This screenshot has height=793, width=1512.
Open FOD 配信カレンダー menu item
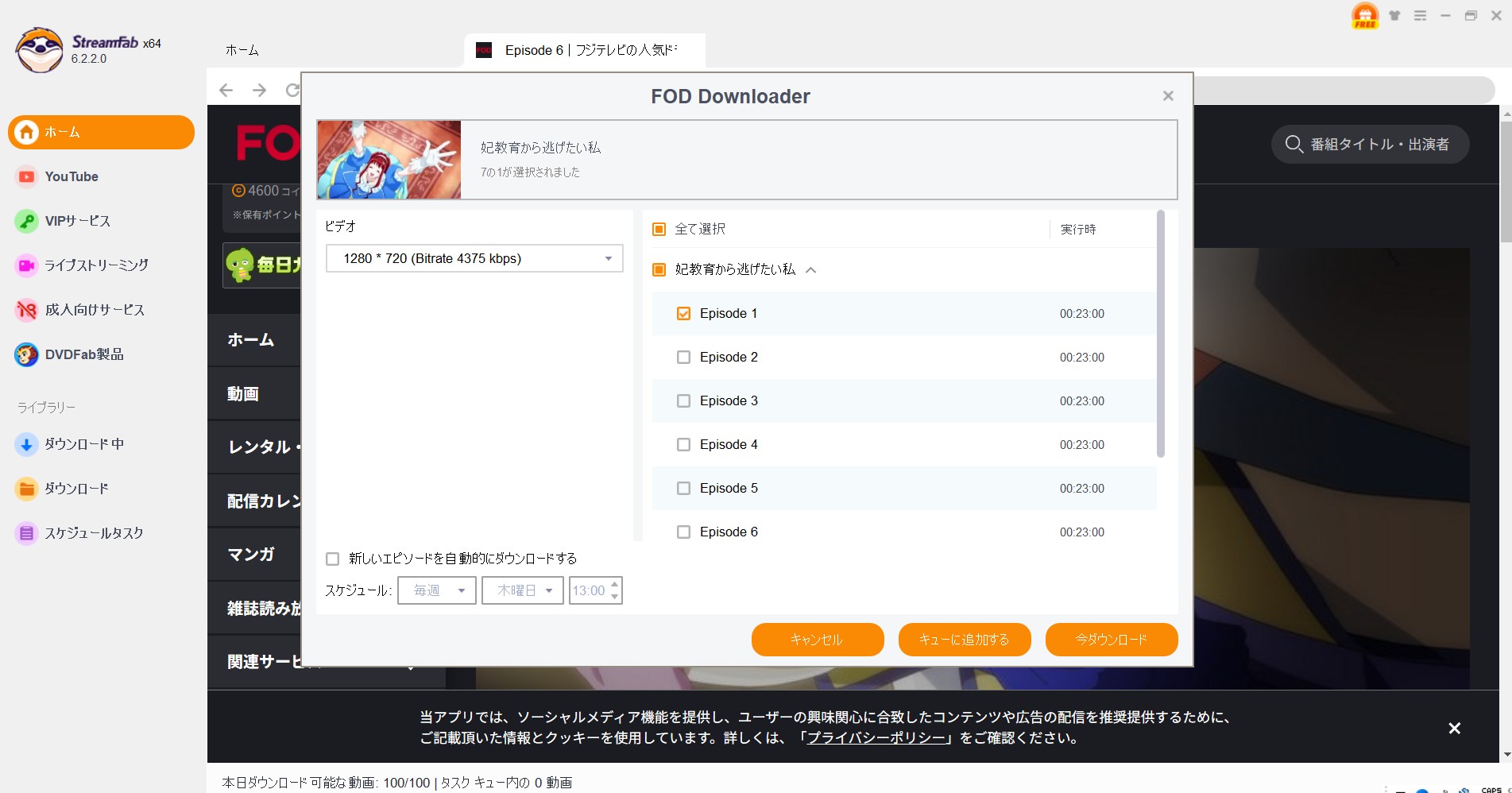point(264,501)
